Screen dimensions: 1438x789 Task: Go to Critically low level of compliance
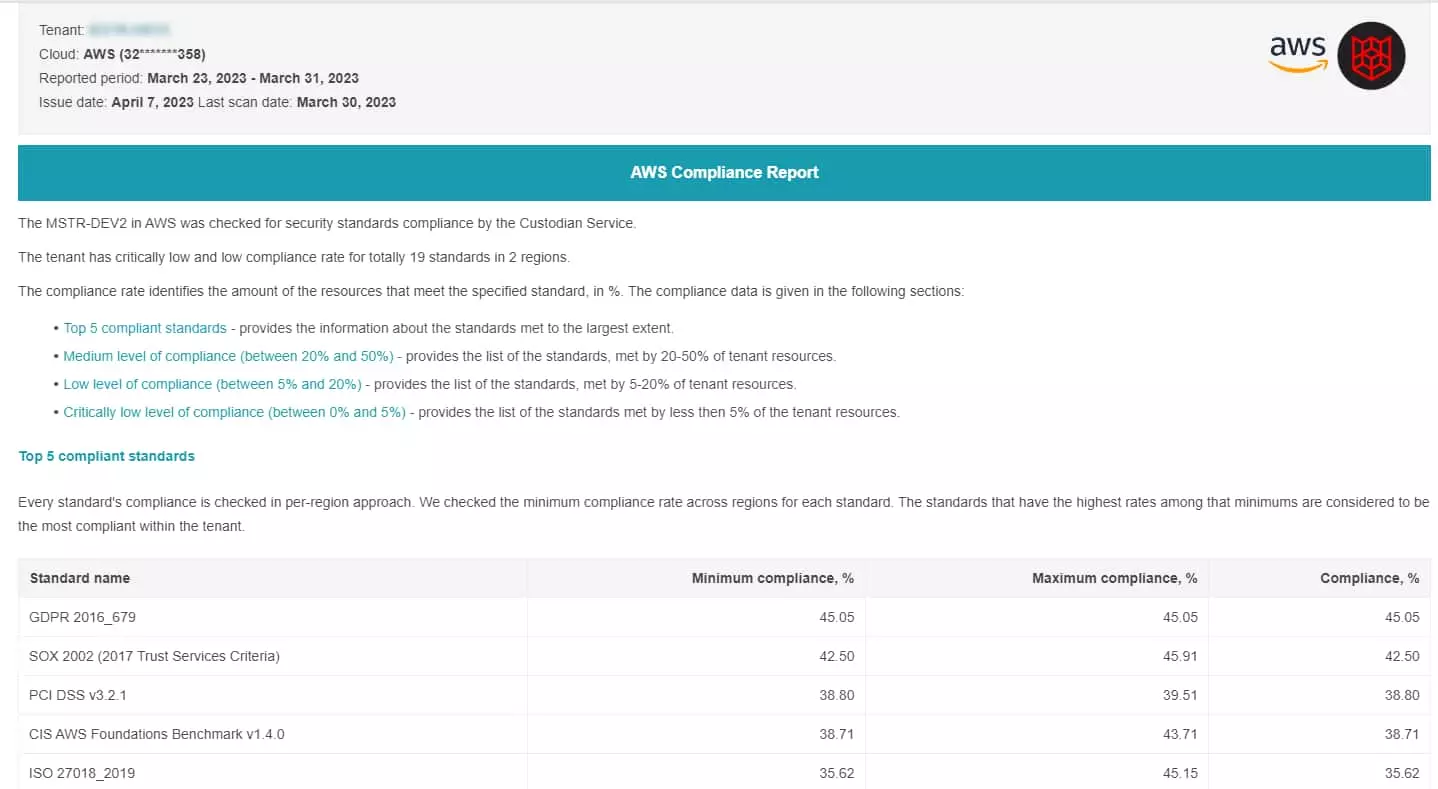[x=235, y=412]
